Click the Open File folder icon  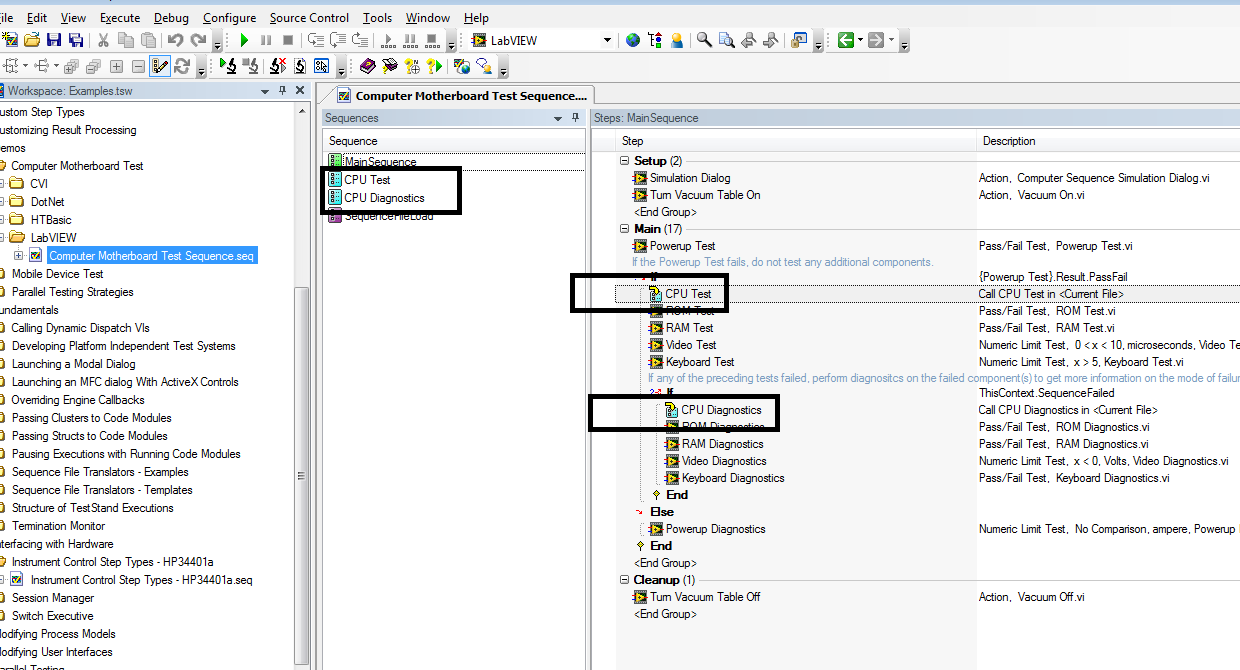[32, 40]
